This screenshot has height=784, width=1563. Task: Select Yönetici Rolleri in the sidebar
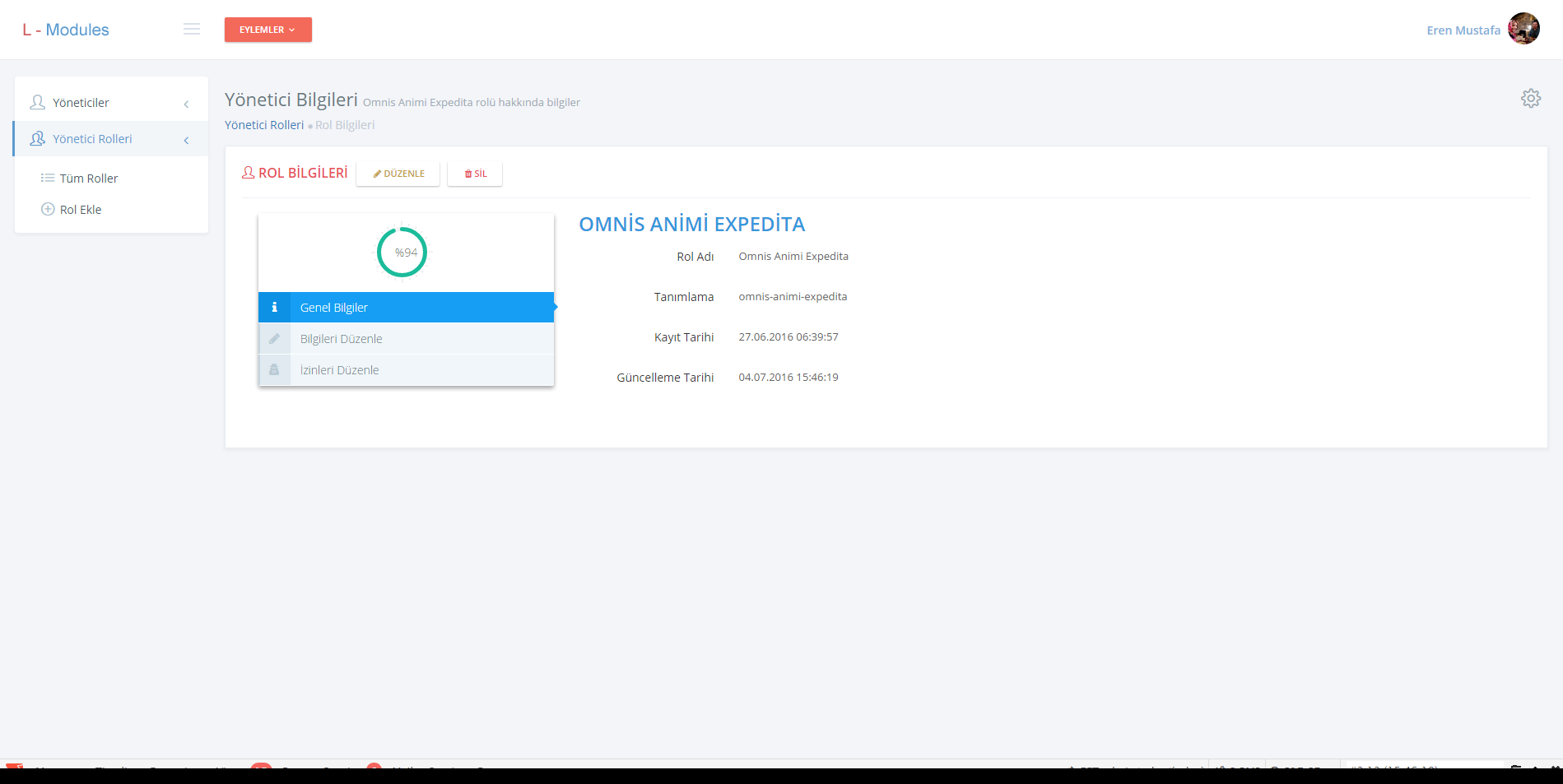click(x=111, y=139)
